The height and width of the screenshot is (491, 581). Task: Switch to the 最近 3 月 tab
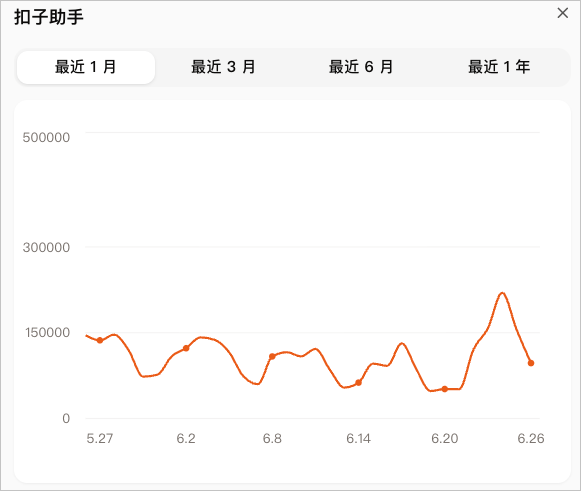(x=223, y=67)
